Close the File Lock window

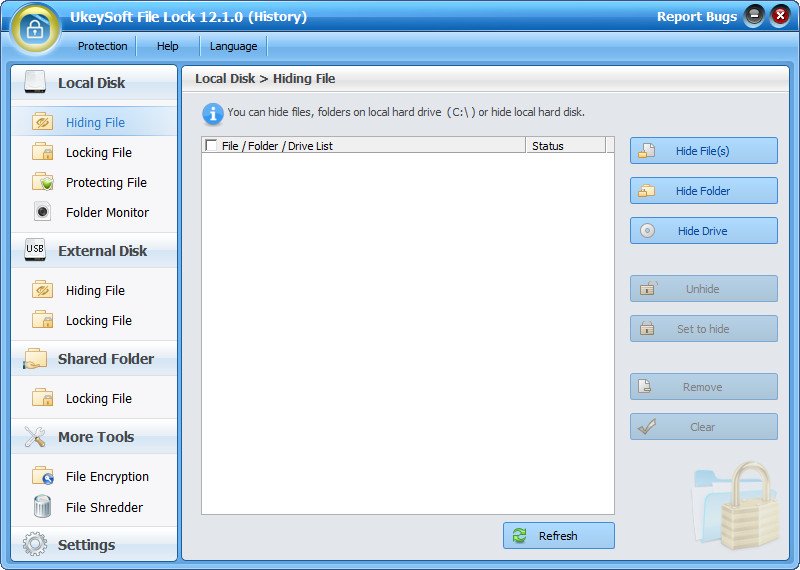pyautogui.click(x=780, y=16)
